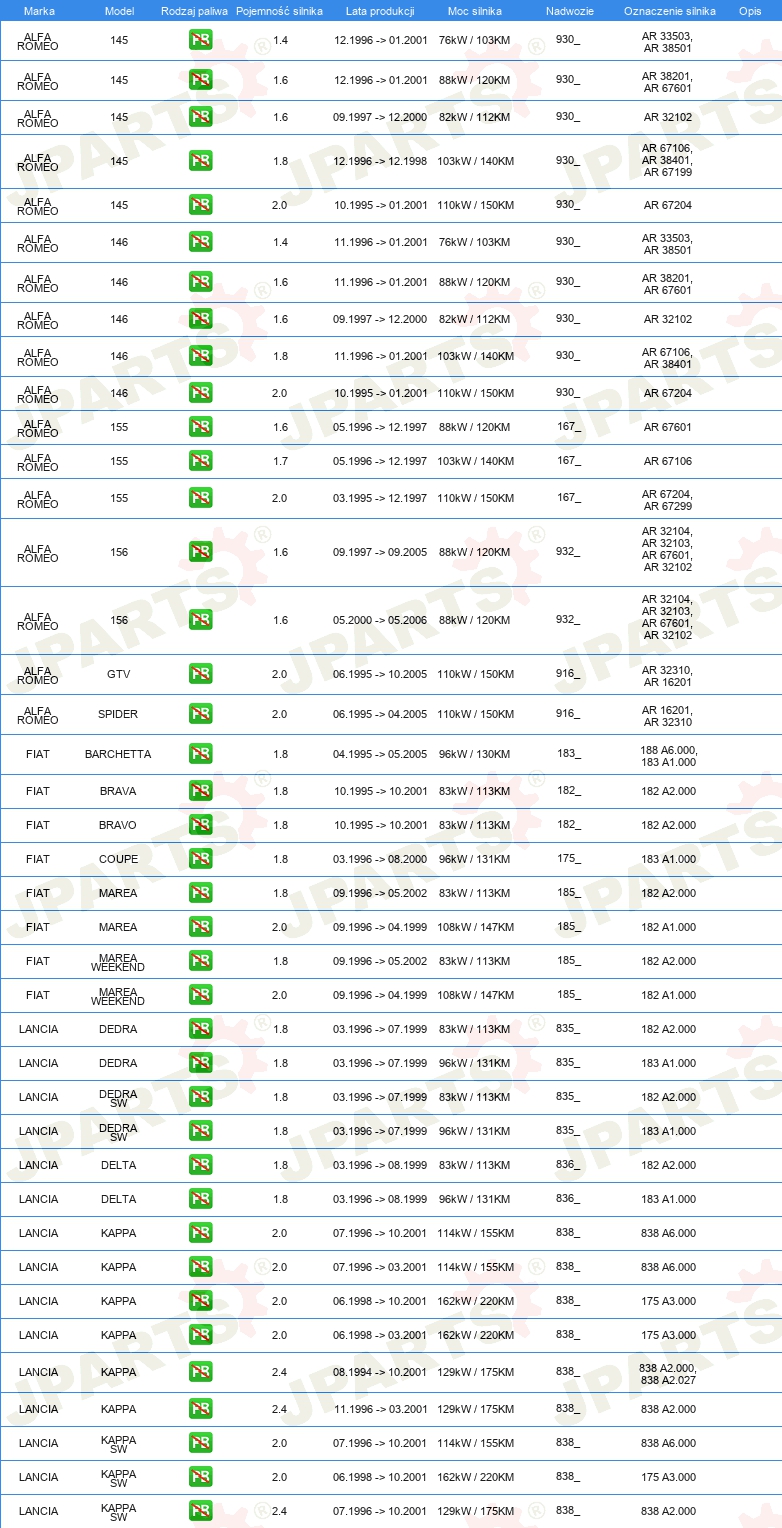Click the production dates 06.1995 -> 04.2005
Viewport: 782px width, 1528px height.
pos(380,714)
